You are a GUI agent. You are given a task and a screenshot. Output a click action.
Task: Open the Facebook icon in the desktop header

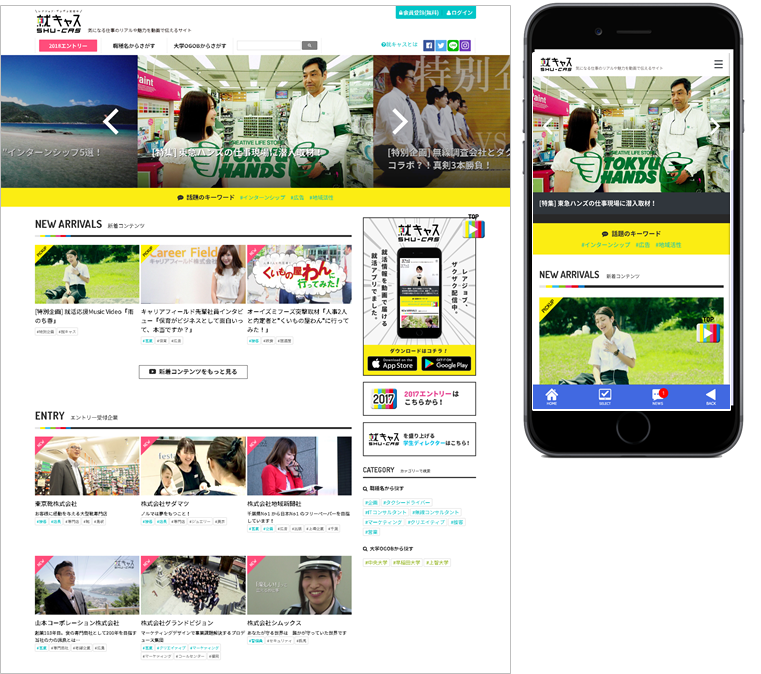tap(429, 45)
